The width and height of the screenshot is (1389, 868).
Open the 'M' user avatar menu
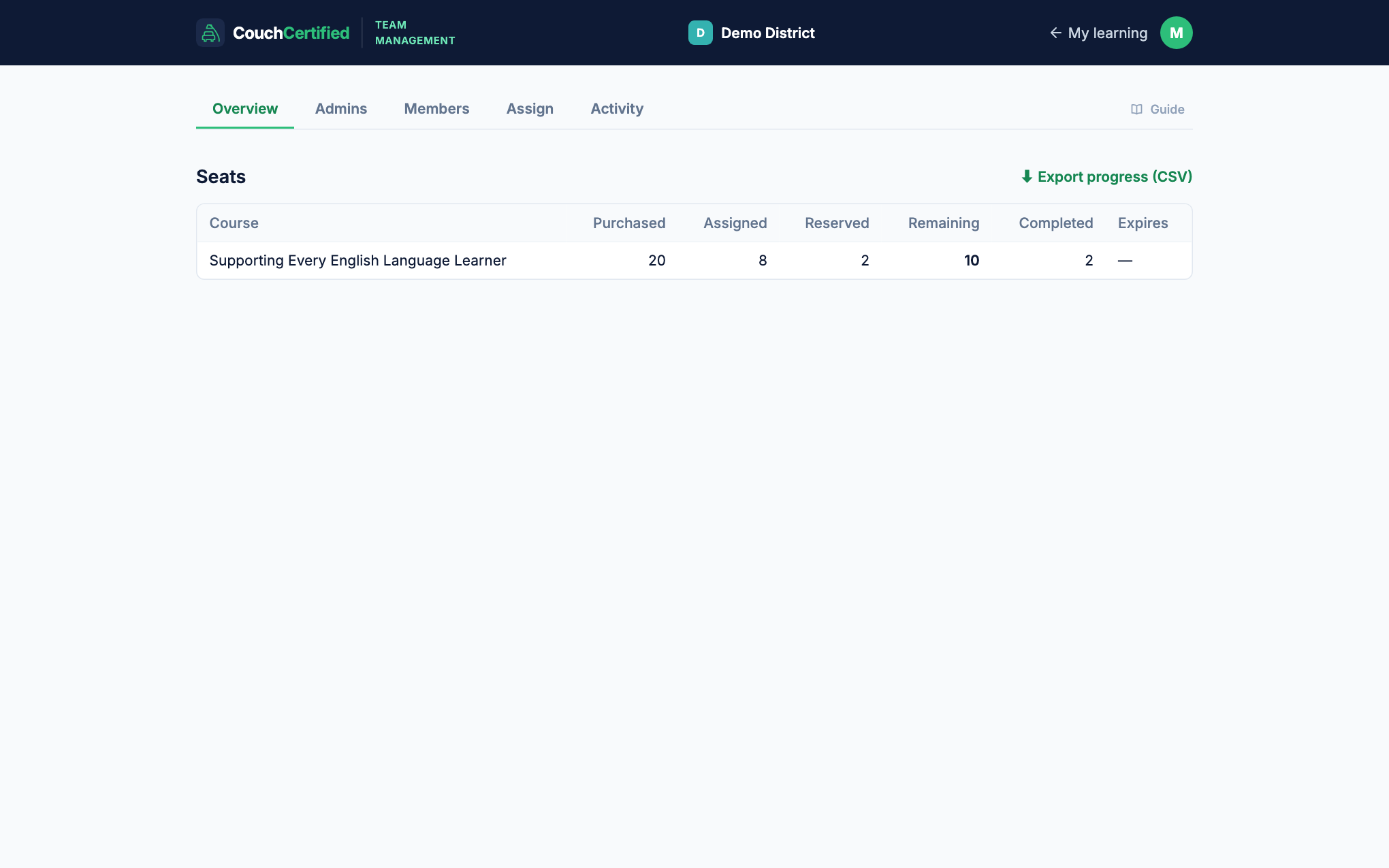point(1176,33)
